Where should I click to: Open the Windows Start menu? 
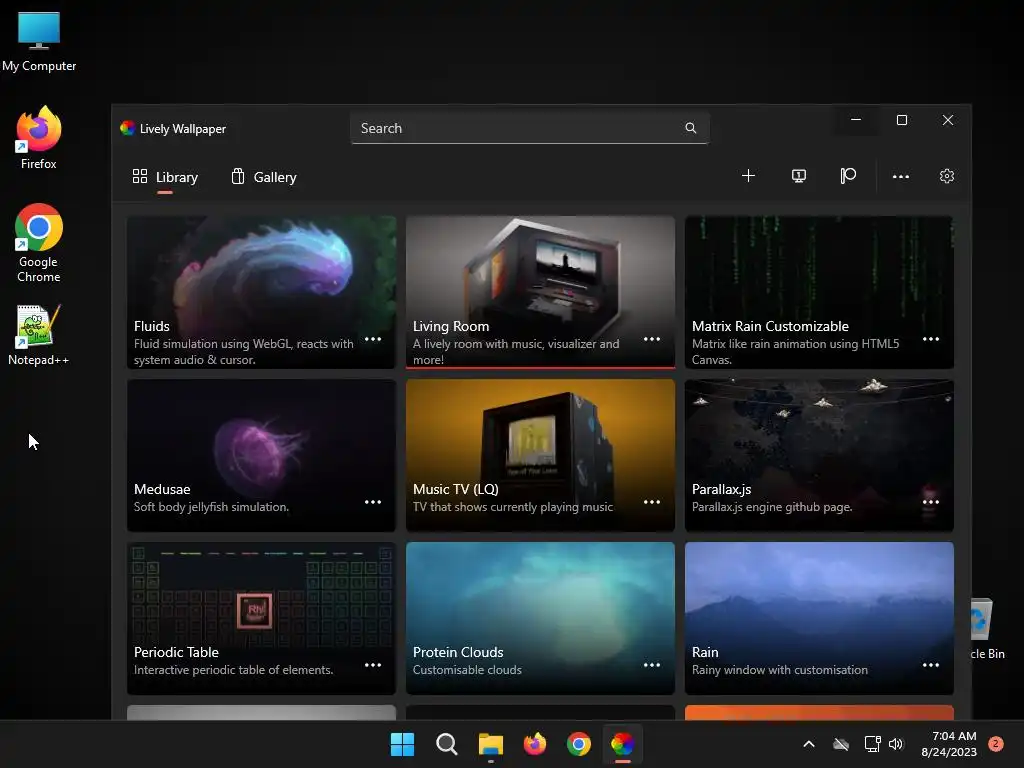click(402, 744)
